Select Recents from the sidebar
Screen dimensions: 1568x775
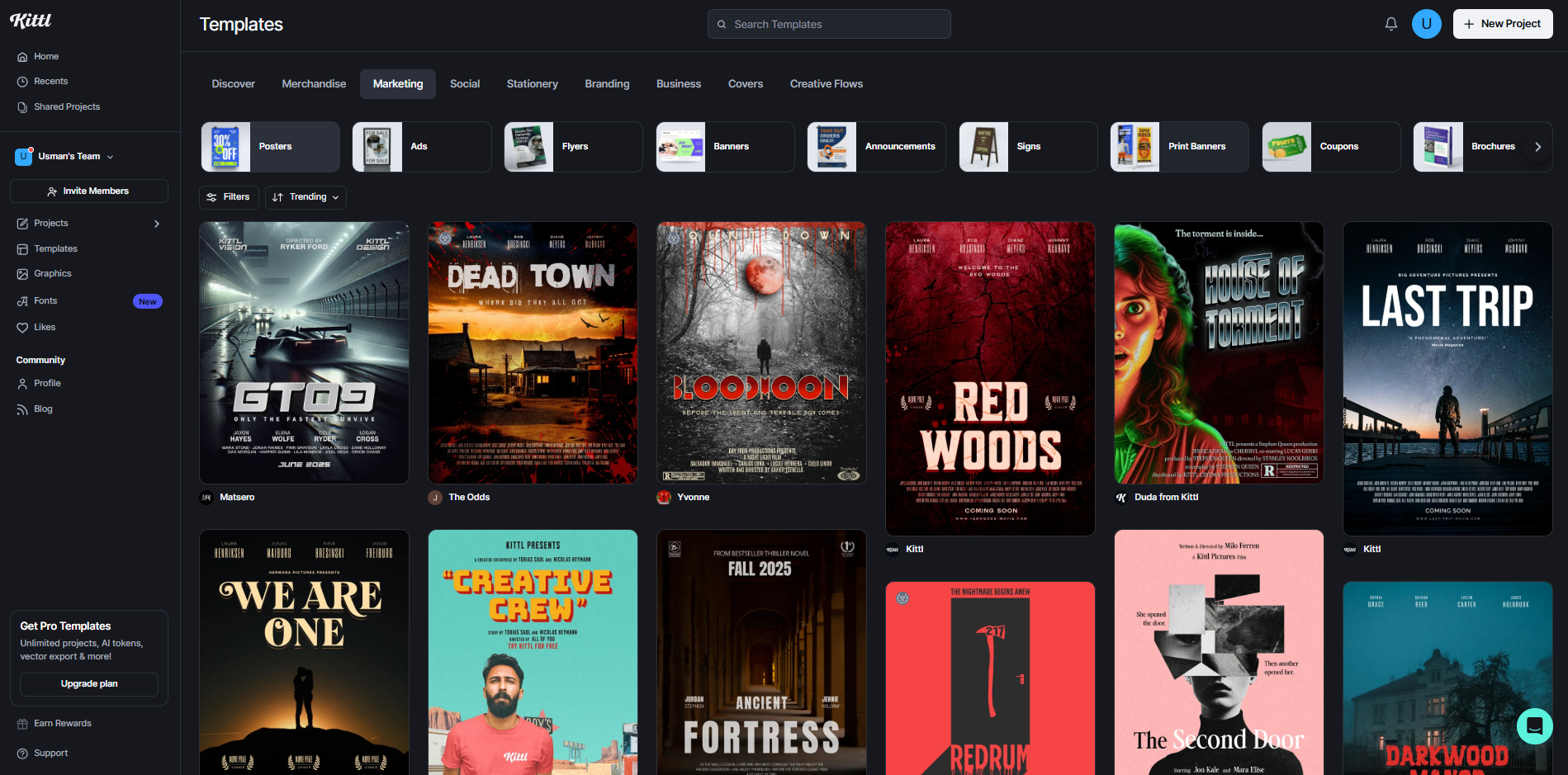(x=50, y=81)
